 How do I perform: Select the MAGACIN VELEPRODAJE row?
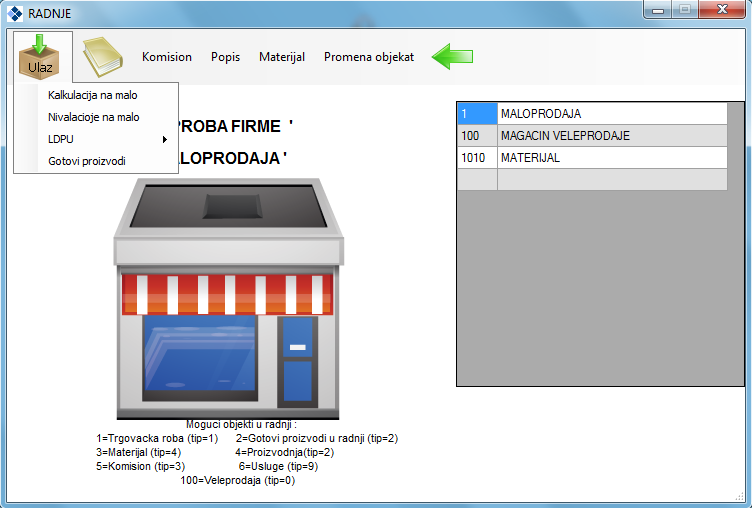point(611,135)
